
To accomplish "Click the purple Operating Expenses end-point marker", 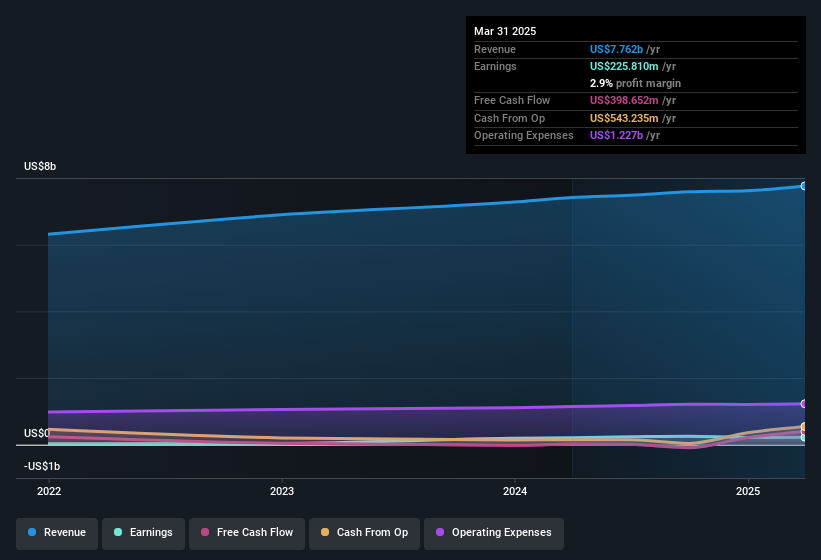I will (x=804, y=404).
